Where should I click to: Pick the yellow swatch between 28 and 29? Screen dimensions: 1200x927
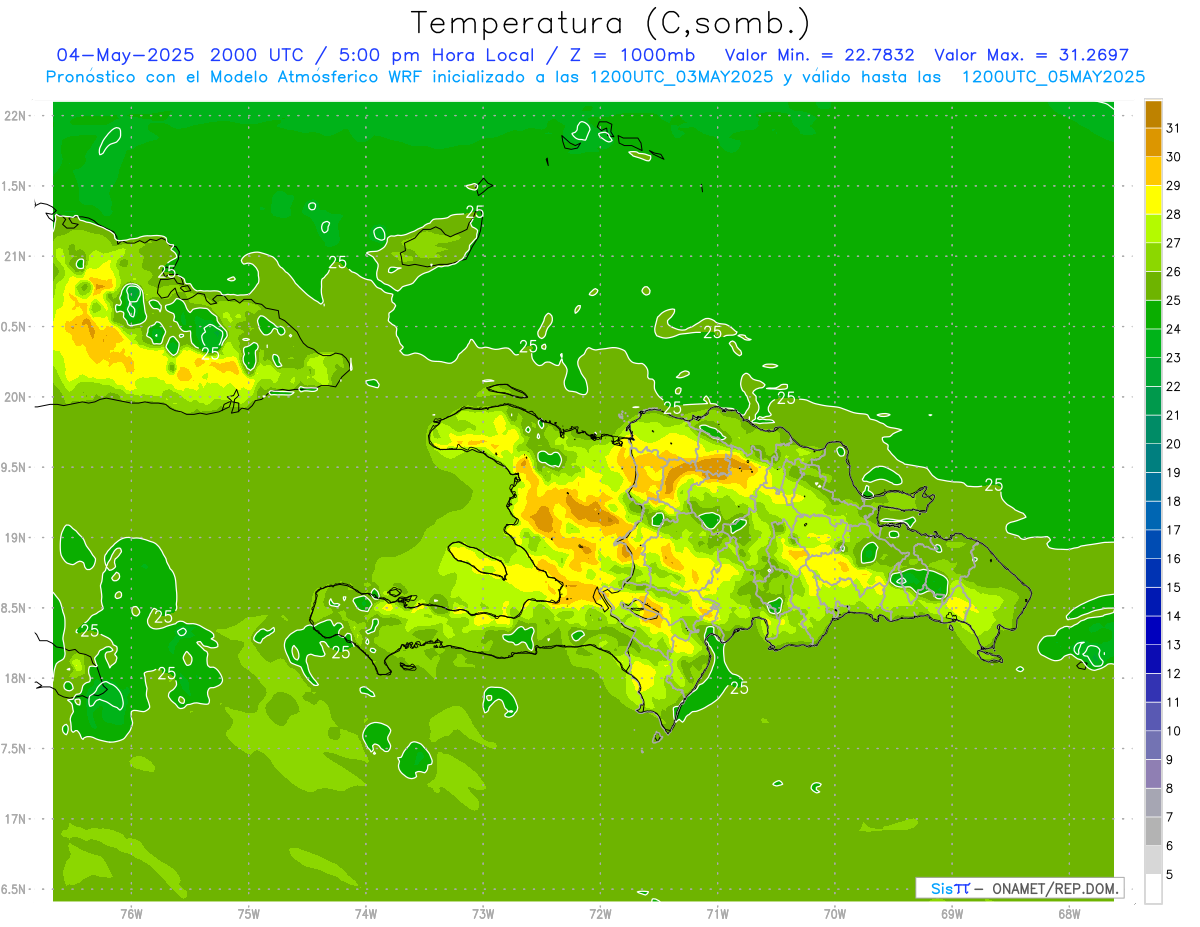(x=1154, y=200)
